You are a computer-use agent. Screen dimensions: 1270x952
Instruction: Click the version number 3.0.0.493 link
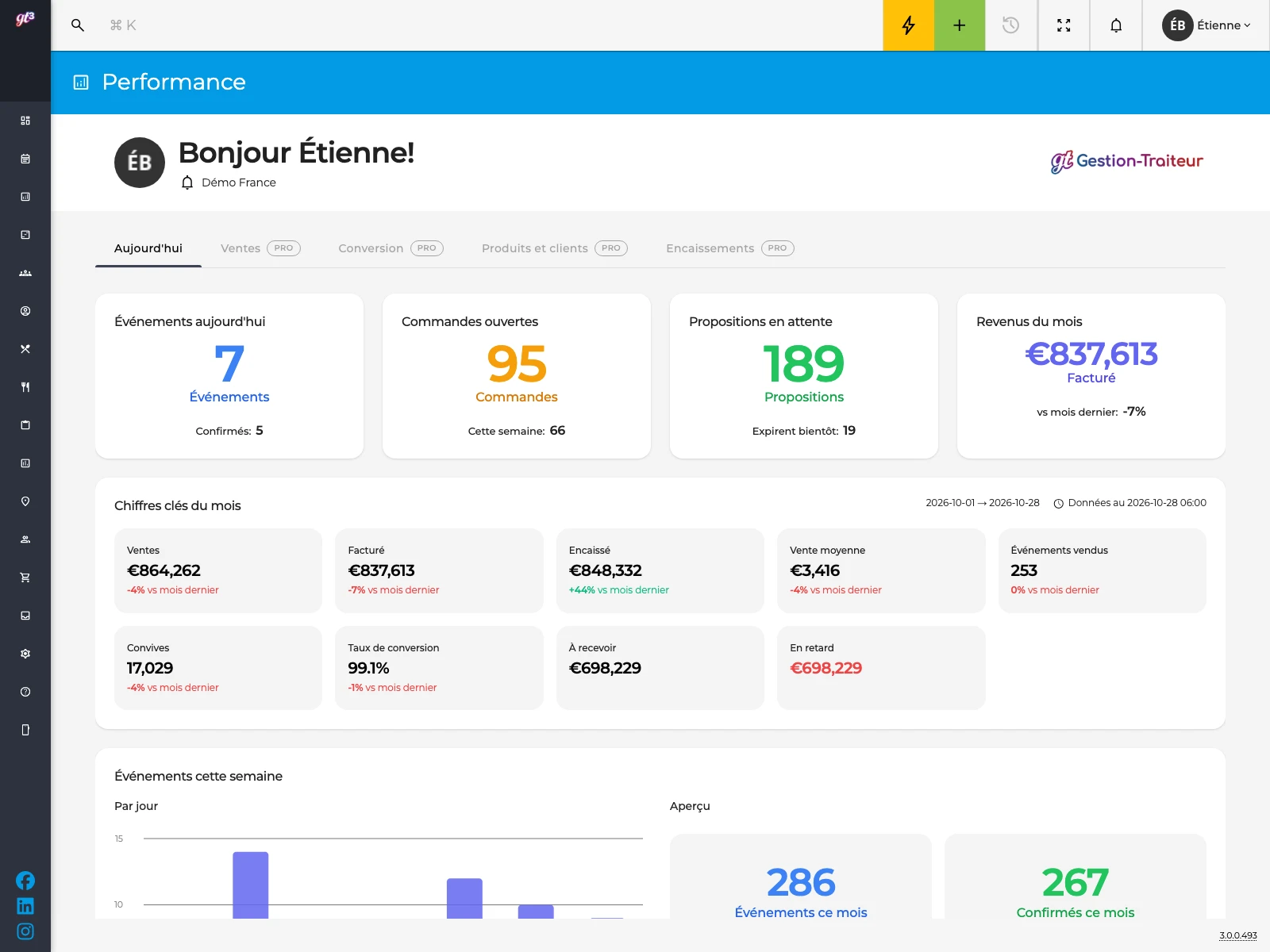(1238, 935)
